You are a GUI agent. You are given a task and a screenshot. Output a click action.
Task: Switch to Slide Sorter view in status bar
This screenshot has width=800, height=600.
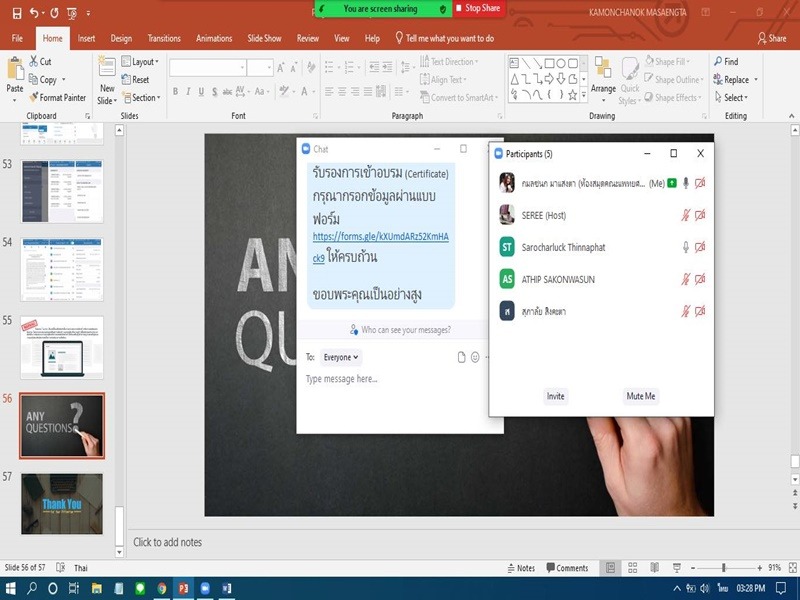(x=631, y=568)
